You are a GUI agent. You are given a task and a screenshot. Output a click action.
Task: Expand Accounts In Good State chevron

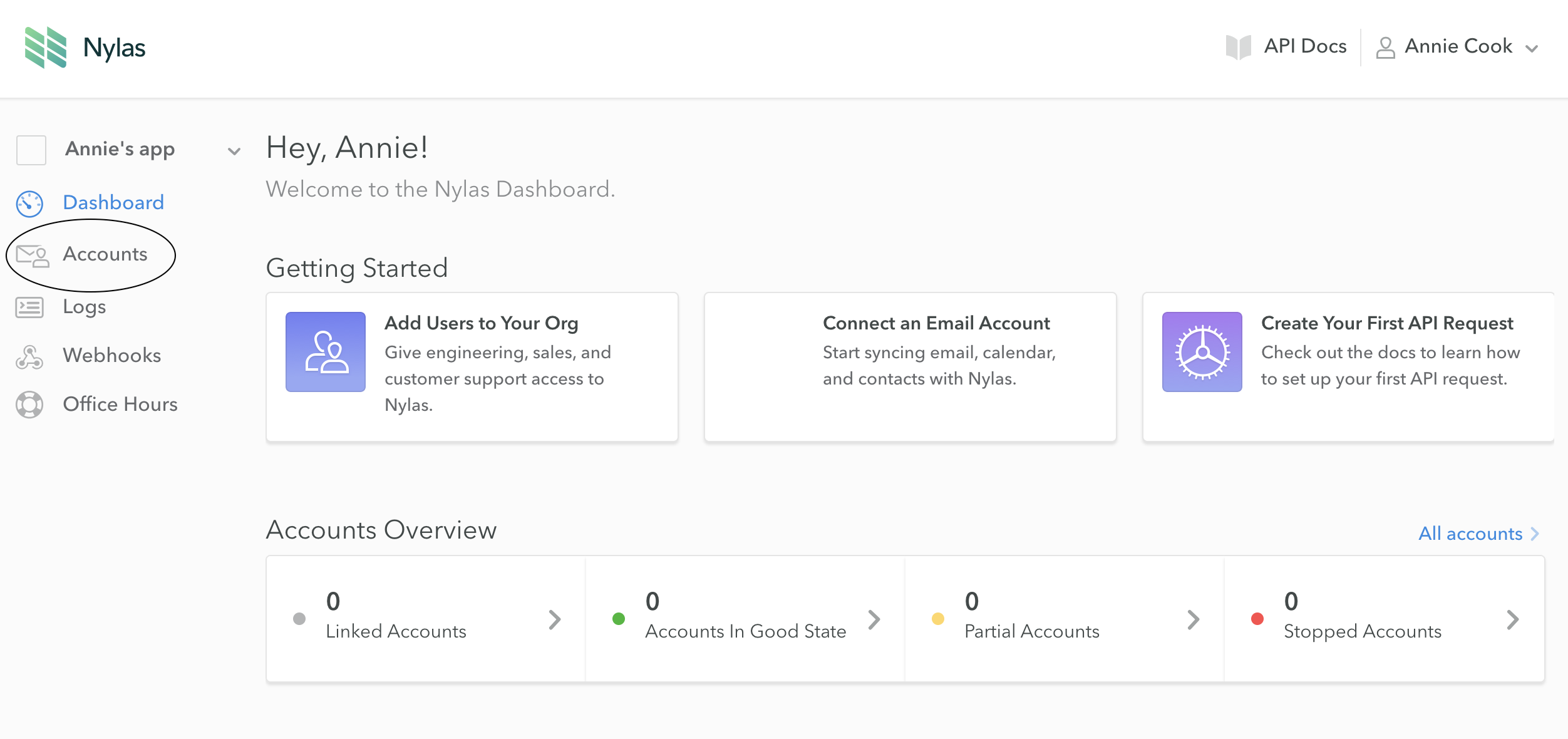[874, 619]
